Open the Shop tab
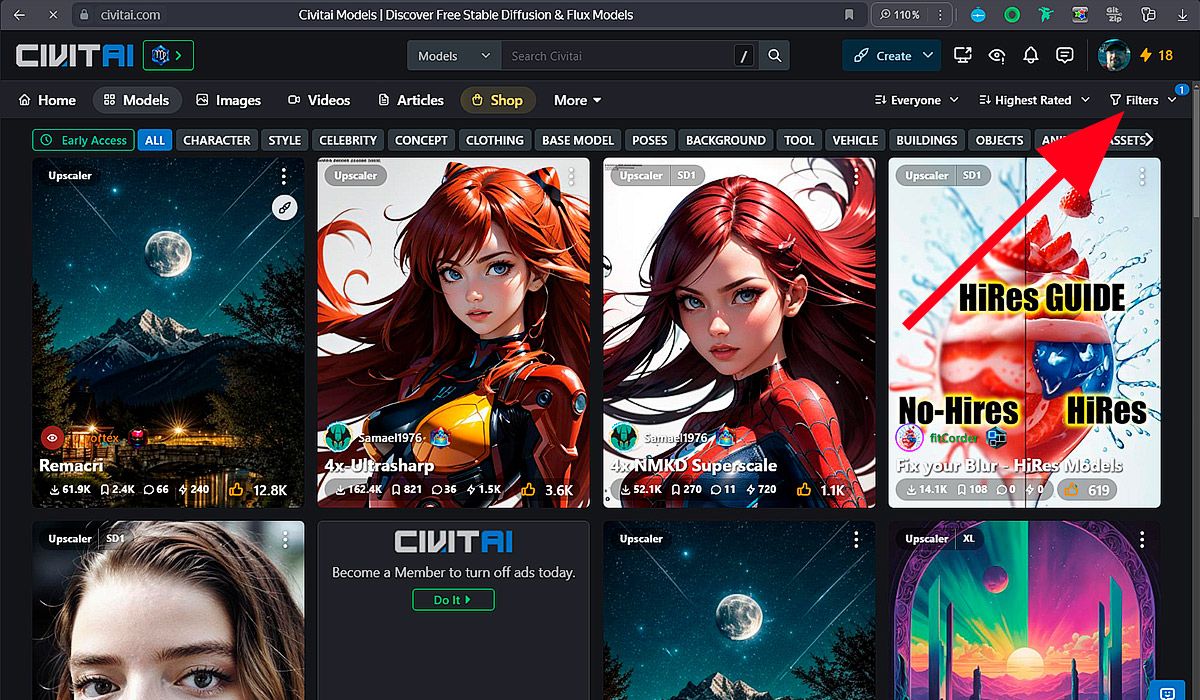Viewport: 1200px width, 700px height. [497, 100]
